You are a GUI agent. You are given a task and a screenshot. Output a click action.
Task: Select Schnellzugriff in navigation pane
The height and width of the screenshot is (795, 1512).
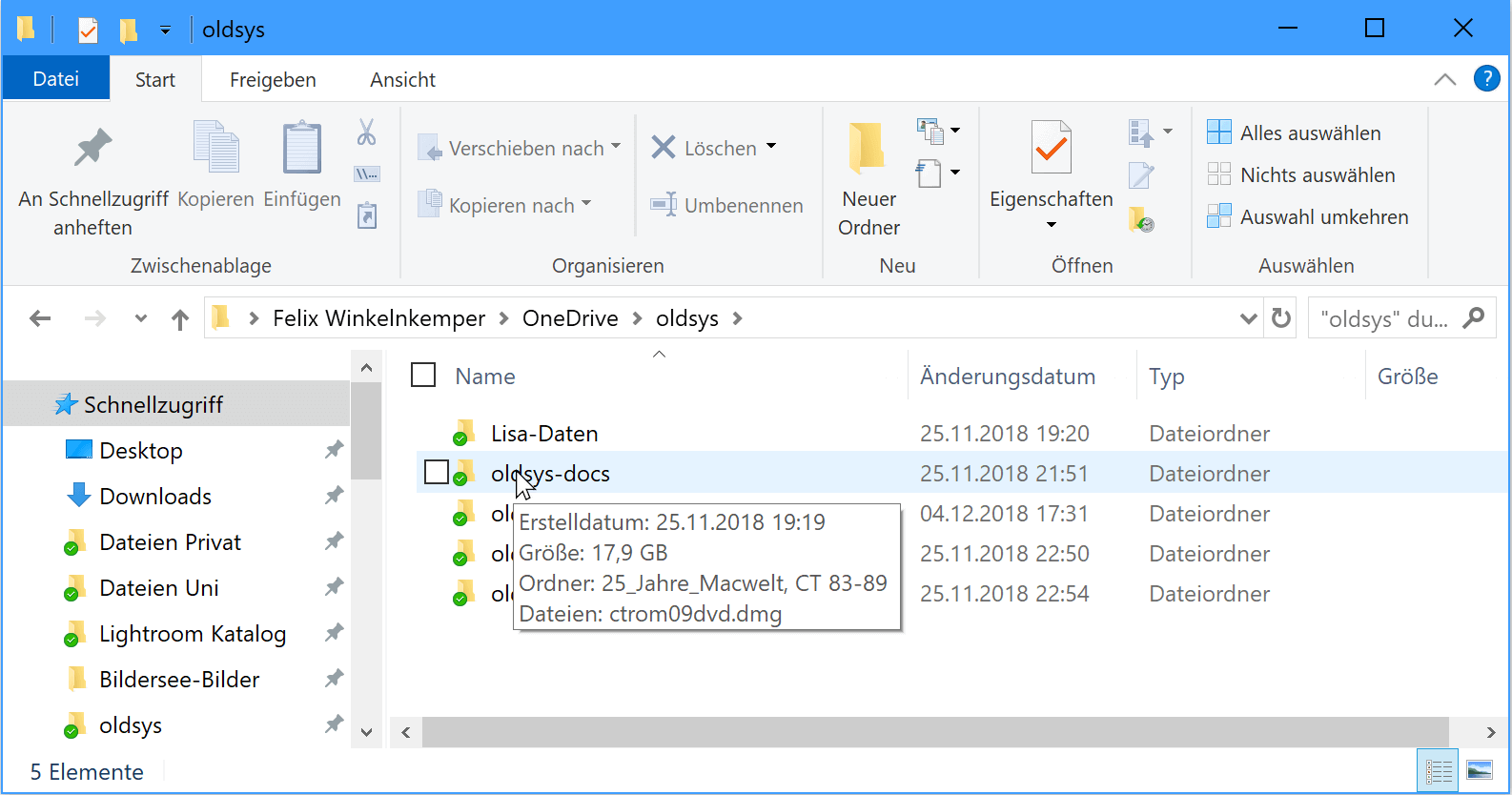click(153, 405)
